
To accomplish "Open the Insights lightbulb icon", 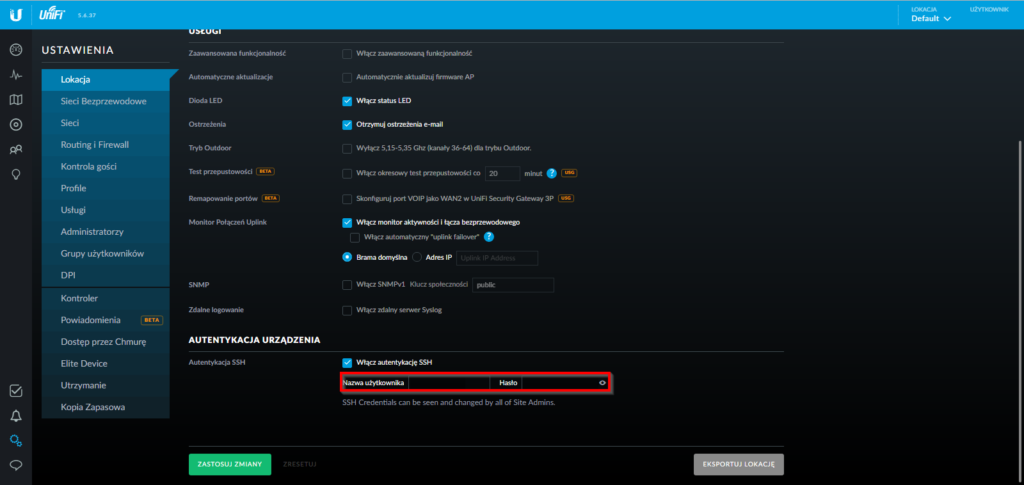I will (16, 174).
